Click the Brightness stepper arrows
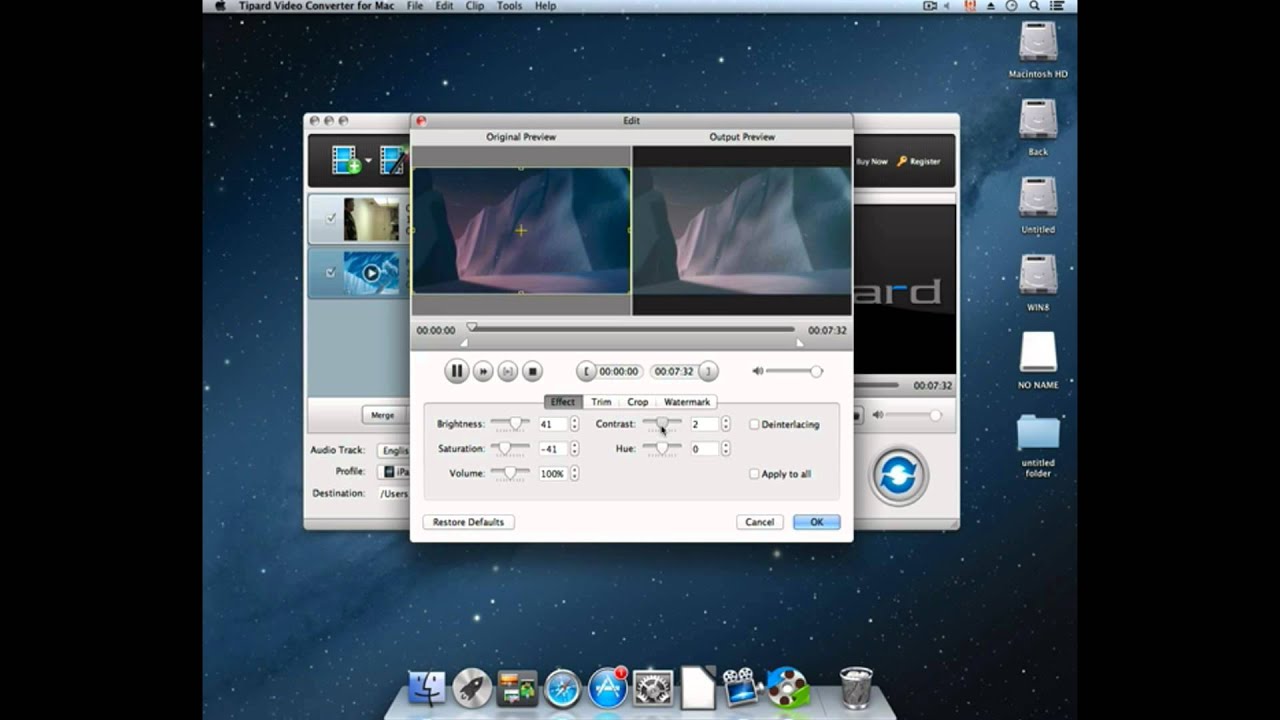This screenshot has width=1280, height=720. pos(574,424)
